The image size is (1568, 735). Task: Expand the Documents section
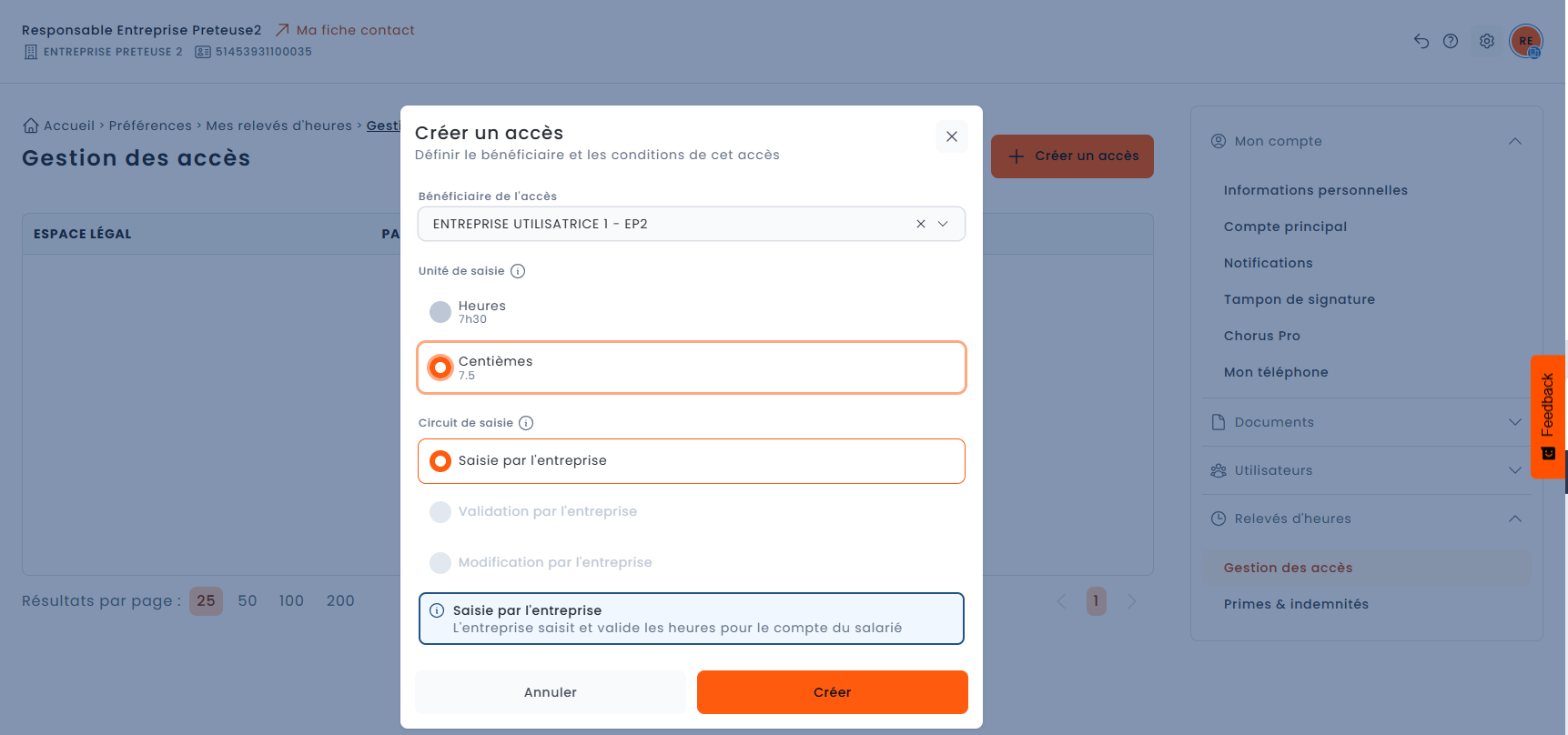[x=1366, y=422]
